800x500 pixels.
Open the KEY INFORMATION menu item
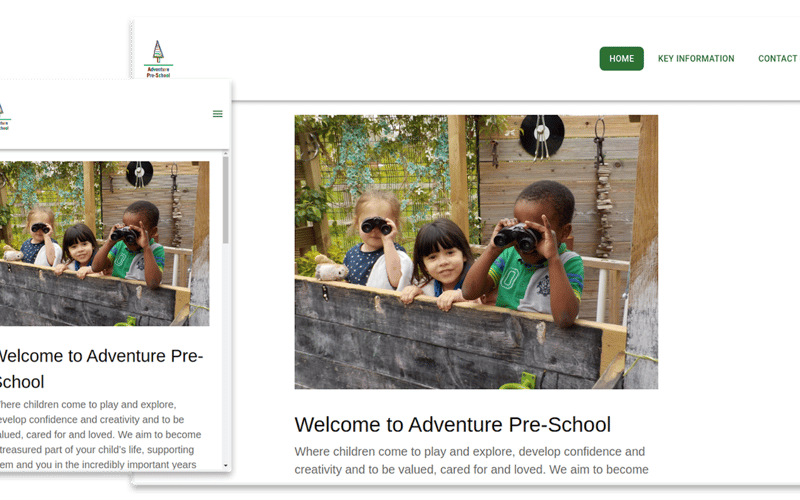pyautogui.click(x=696, y=59)
